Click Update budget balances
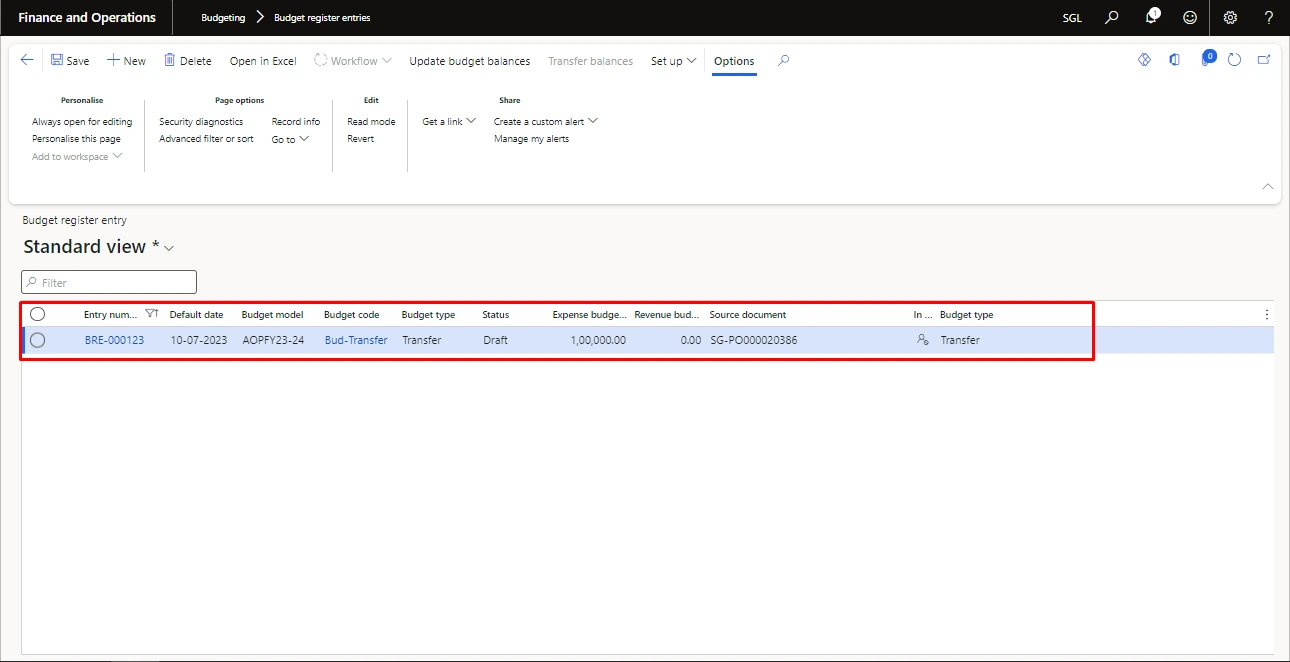The image size is (1290, 662). click(470, 61)
